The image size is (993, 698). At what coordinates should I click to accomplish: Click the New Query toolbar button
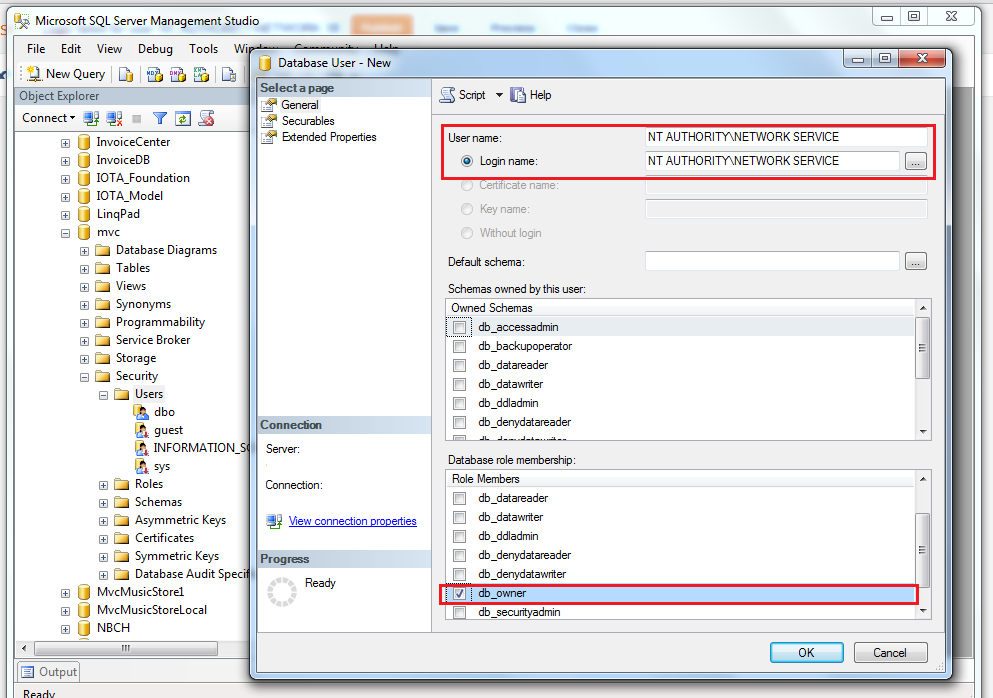66,74
